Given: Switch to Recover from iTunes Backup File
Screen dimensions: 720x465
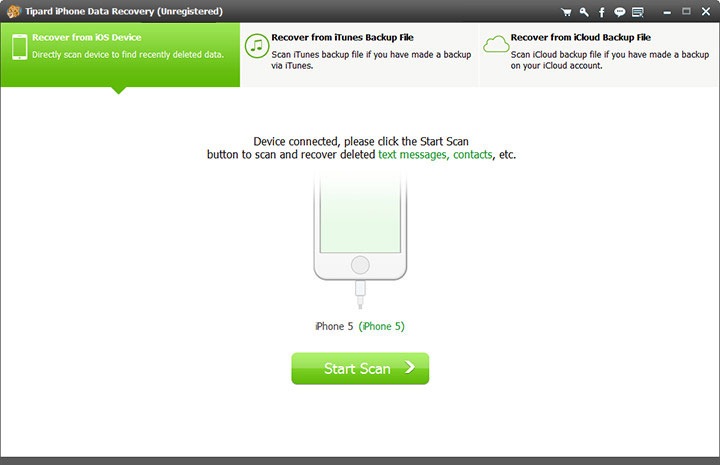Looking at the screenshot, I should coord(360,55).
